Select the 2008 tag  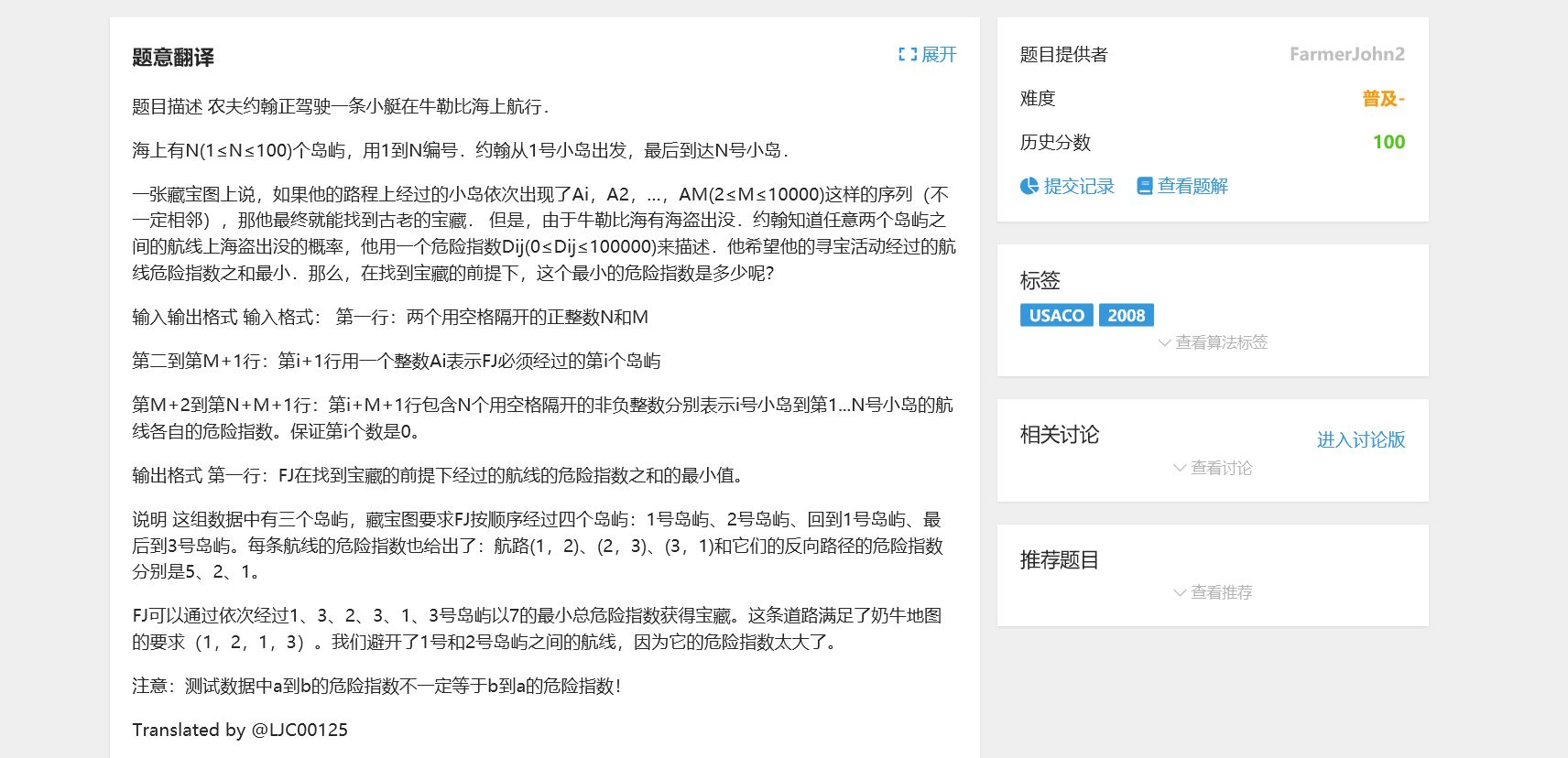1127,315
